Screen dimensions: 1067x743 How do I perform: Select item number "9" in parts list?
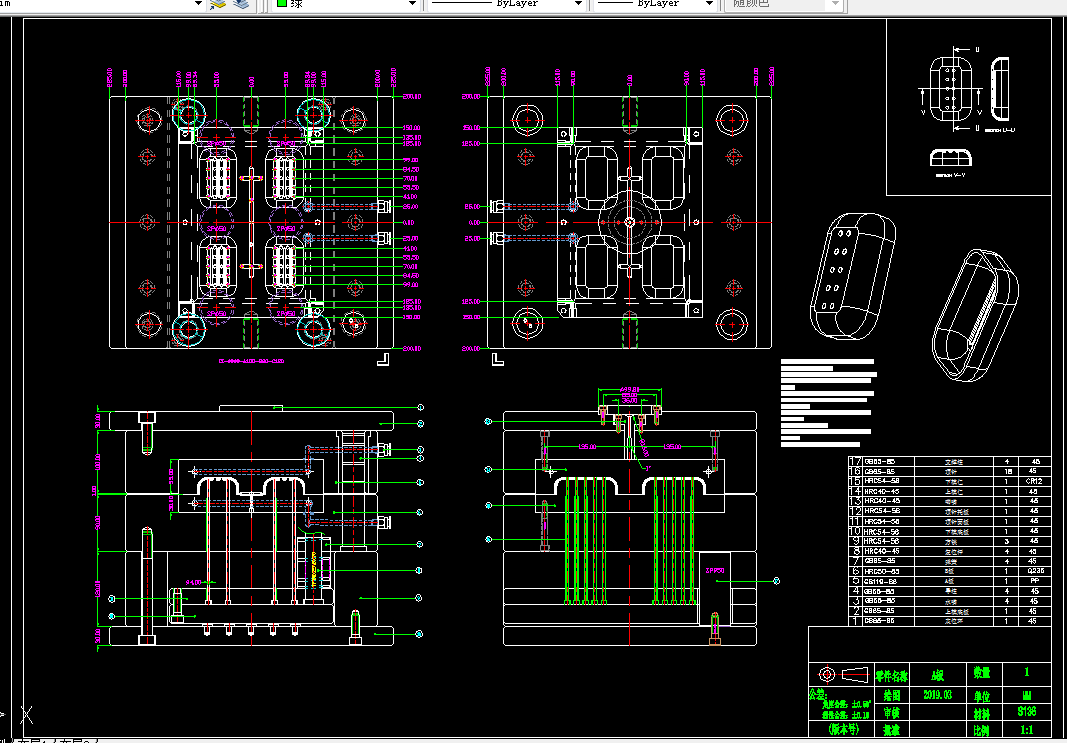click(856, 541)
